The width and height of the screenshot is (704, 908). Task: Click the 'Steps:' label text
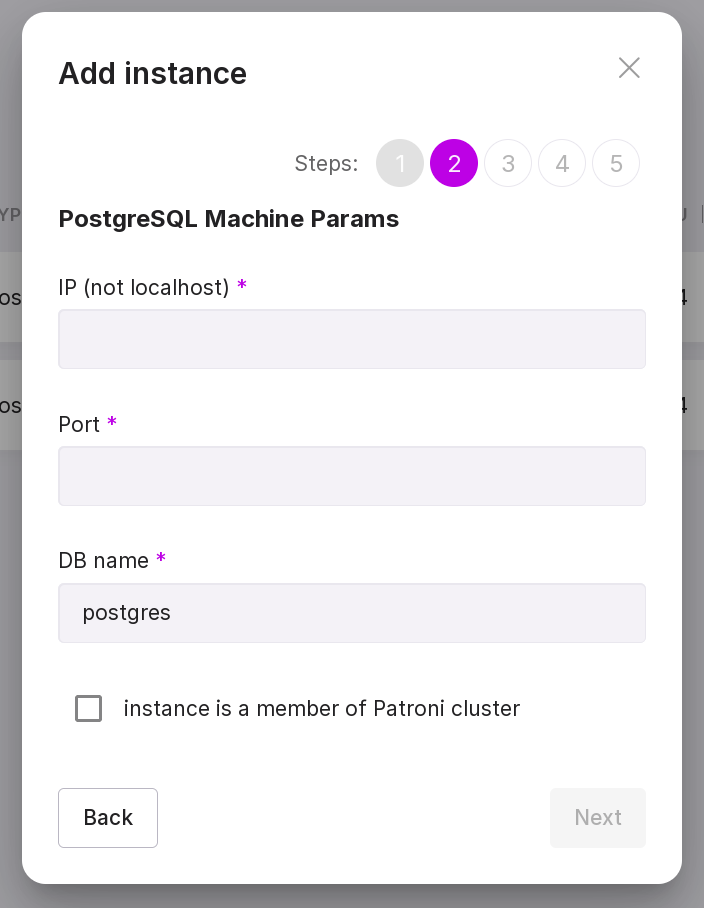click(326, 164)
